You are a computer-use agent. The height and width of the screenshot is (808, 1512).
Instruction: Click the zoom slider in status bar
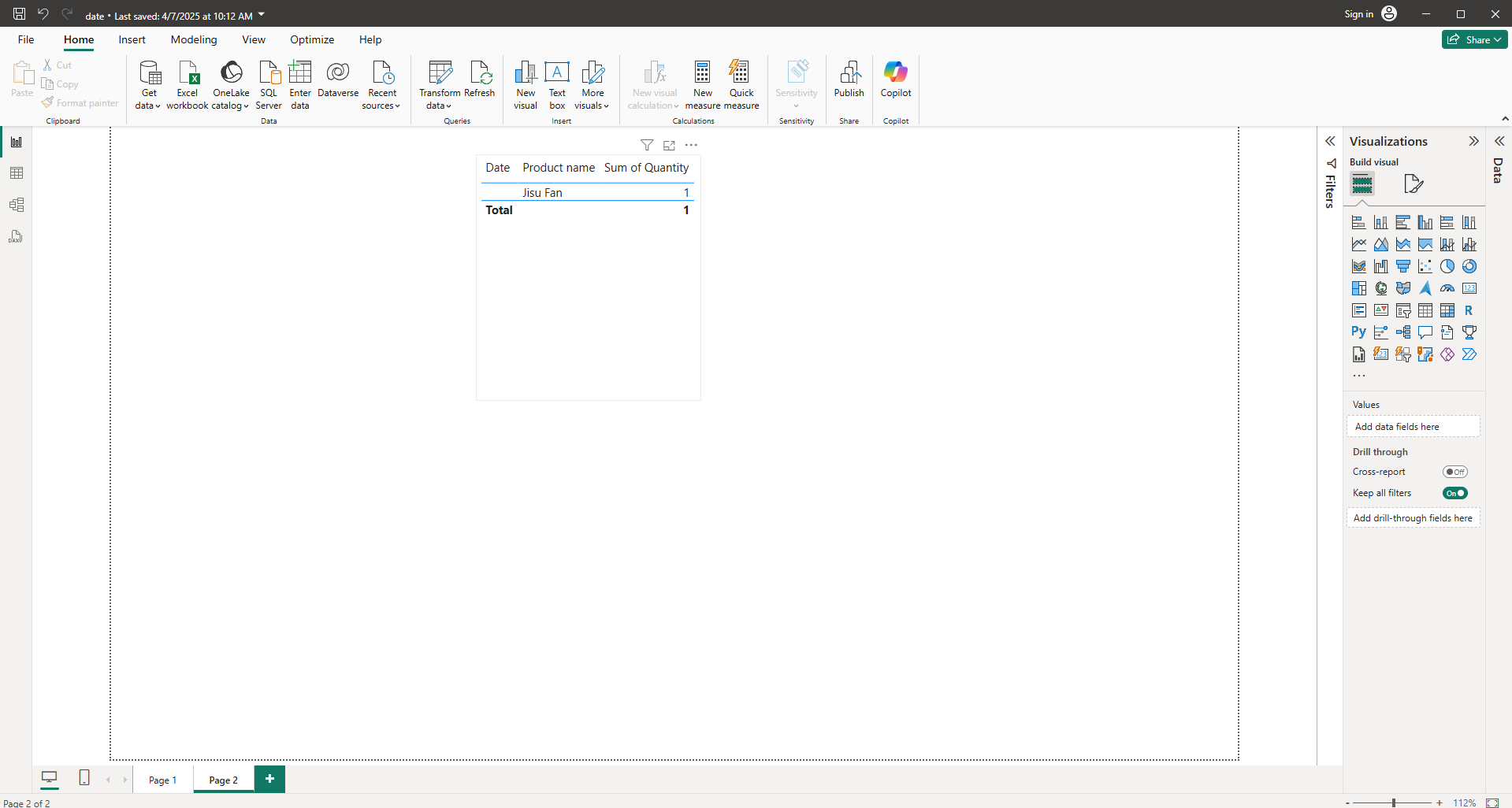(x=1393, y=802)
